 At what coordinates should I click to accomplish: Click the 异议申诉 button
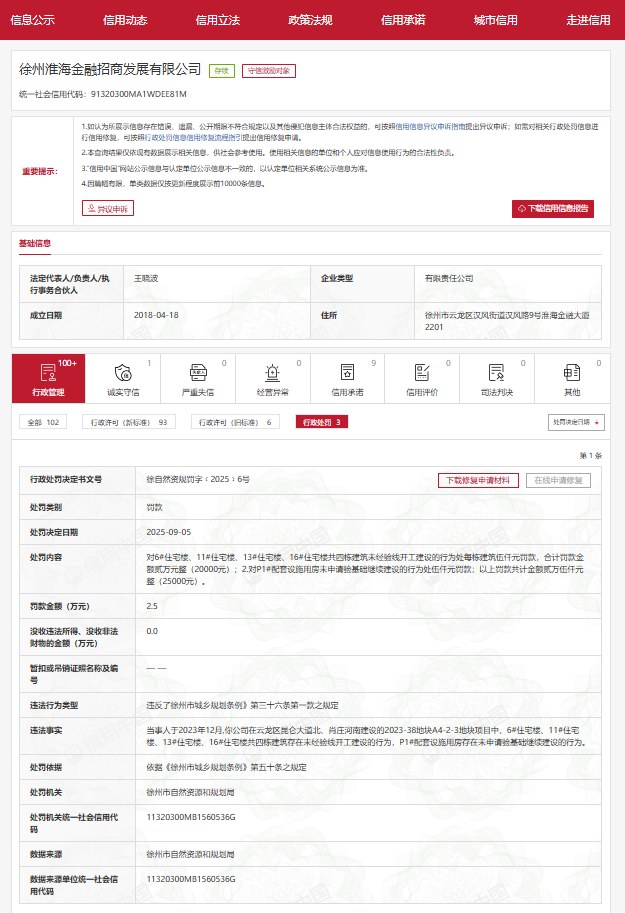pyautogui.click(x=108, y=208)
